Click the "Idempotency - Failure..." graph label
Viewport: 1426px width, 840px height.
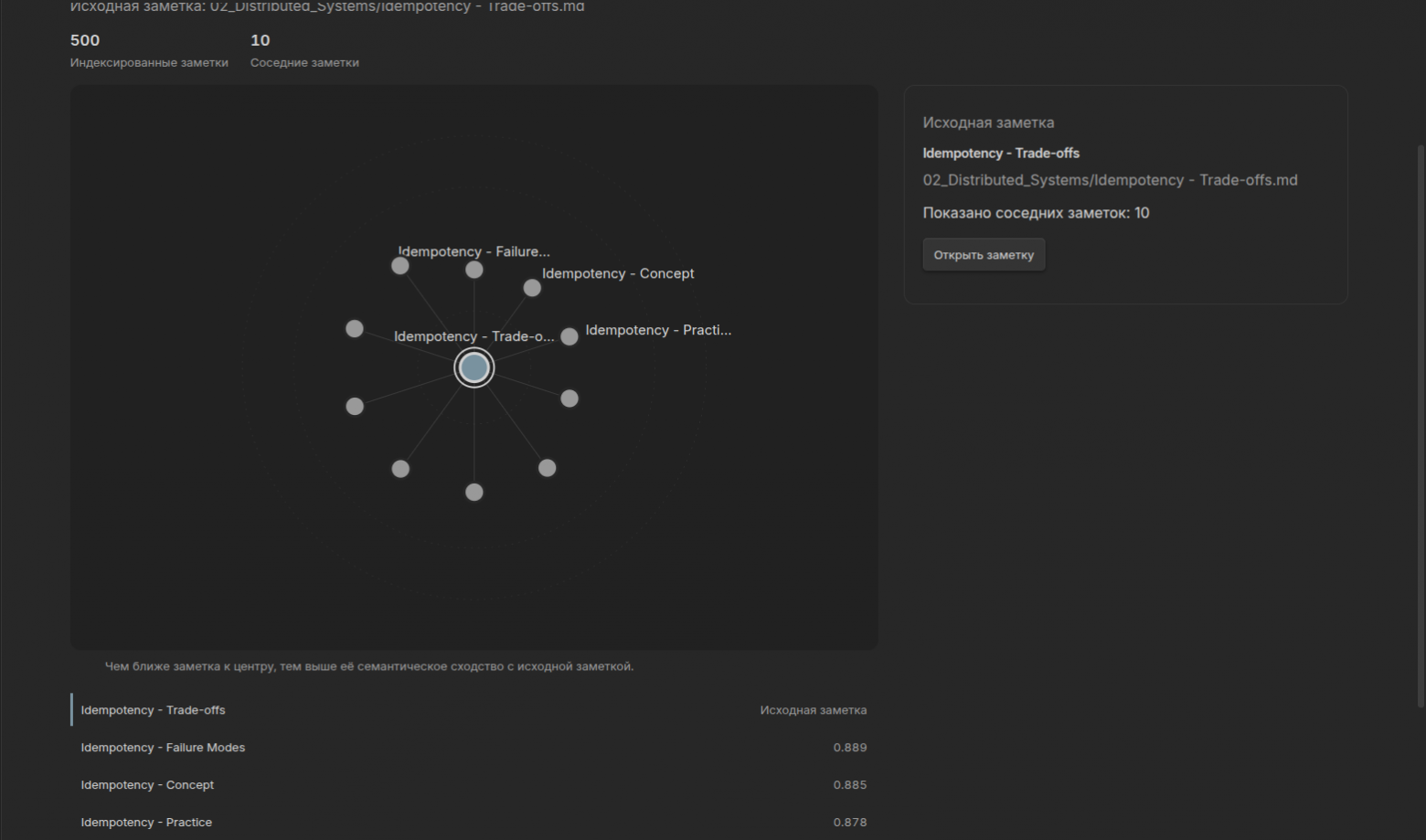[x=474, y=251]
